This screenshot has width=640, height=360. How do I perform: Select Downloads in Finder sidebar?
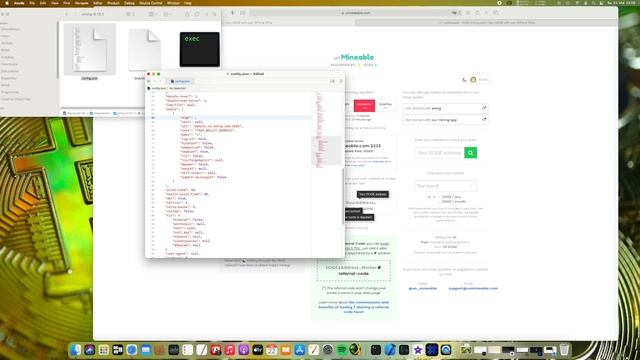tap(9, 64)
